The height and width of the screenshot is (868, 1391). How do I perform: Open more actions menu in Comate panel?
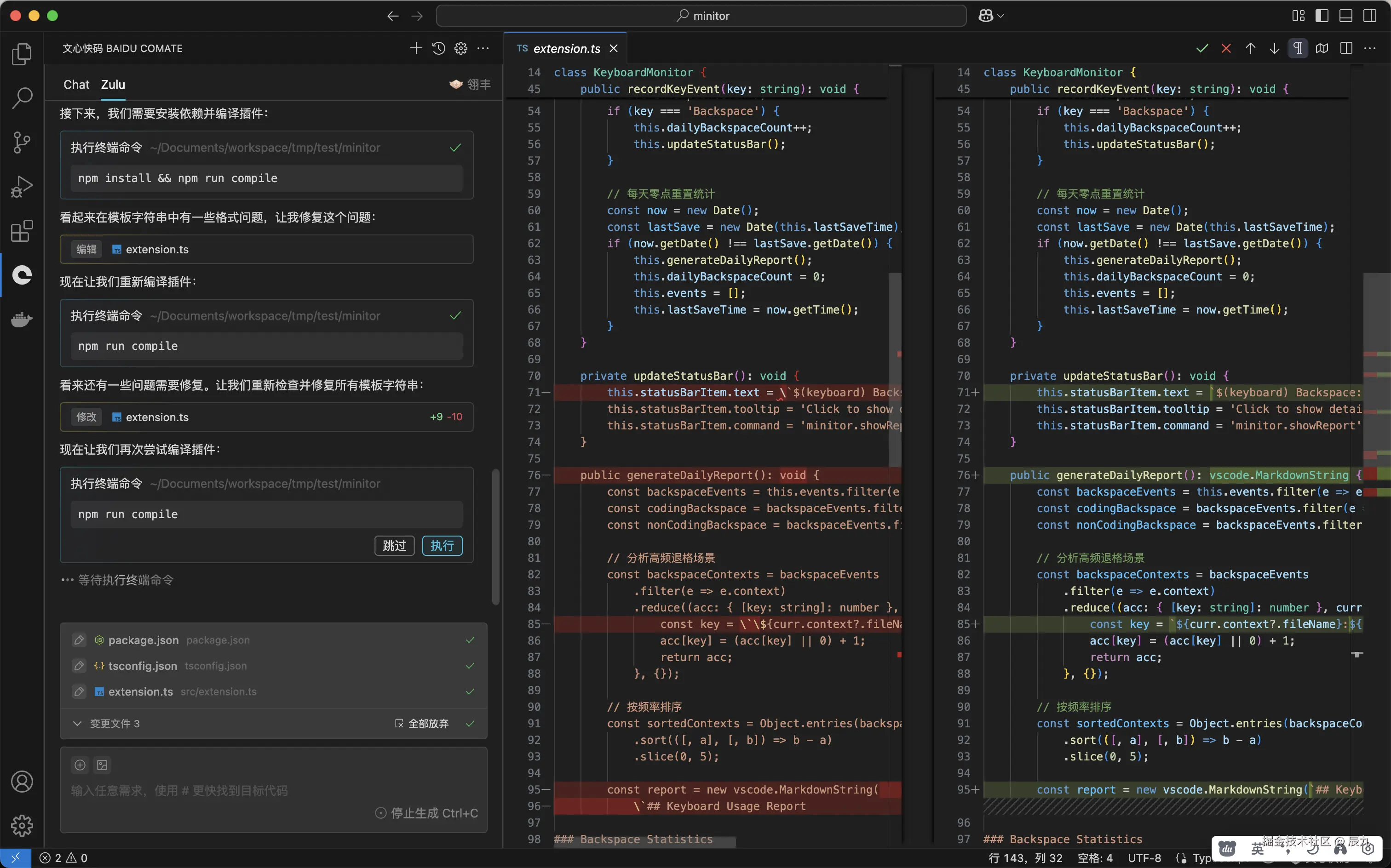point(483,48)
